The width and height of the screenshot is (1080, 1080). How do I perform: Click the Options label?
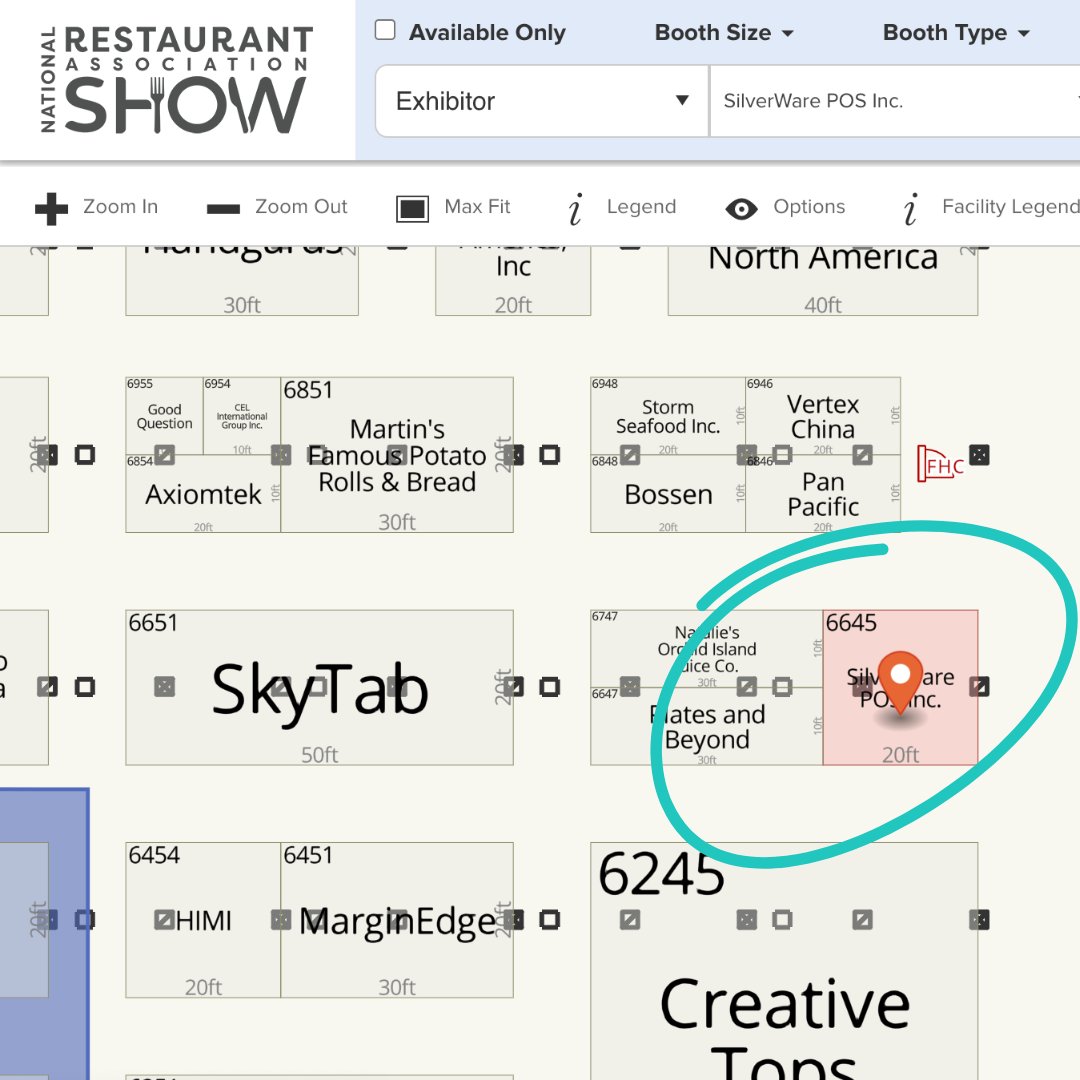coord(809,207)
